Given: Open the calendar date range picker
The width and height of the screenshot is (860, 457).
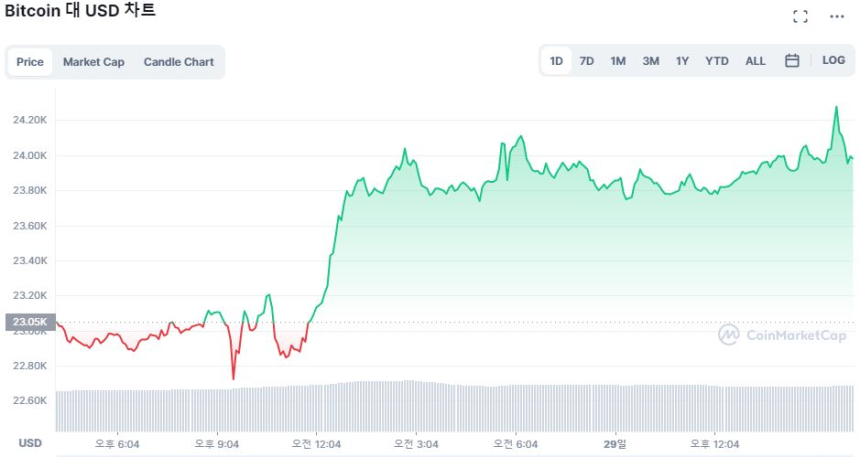Looking at the screenshot, I should tap(791, 61).
